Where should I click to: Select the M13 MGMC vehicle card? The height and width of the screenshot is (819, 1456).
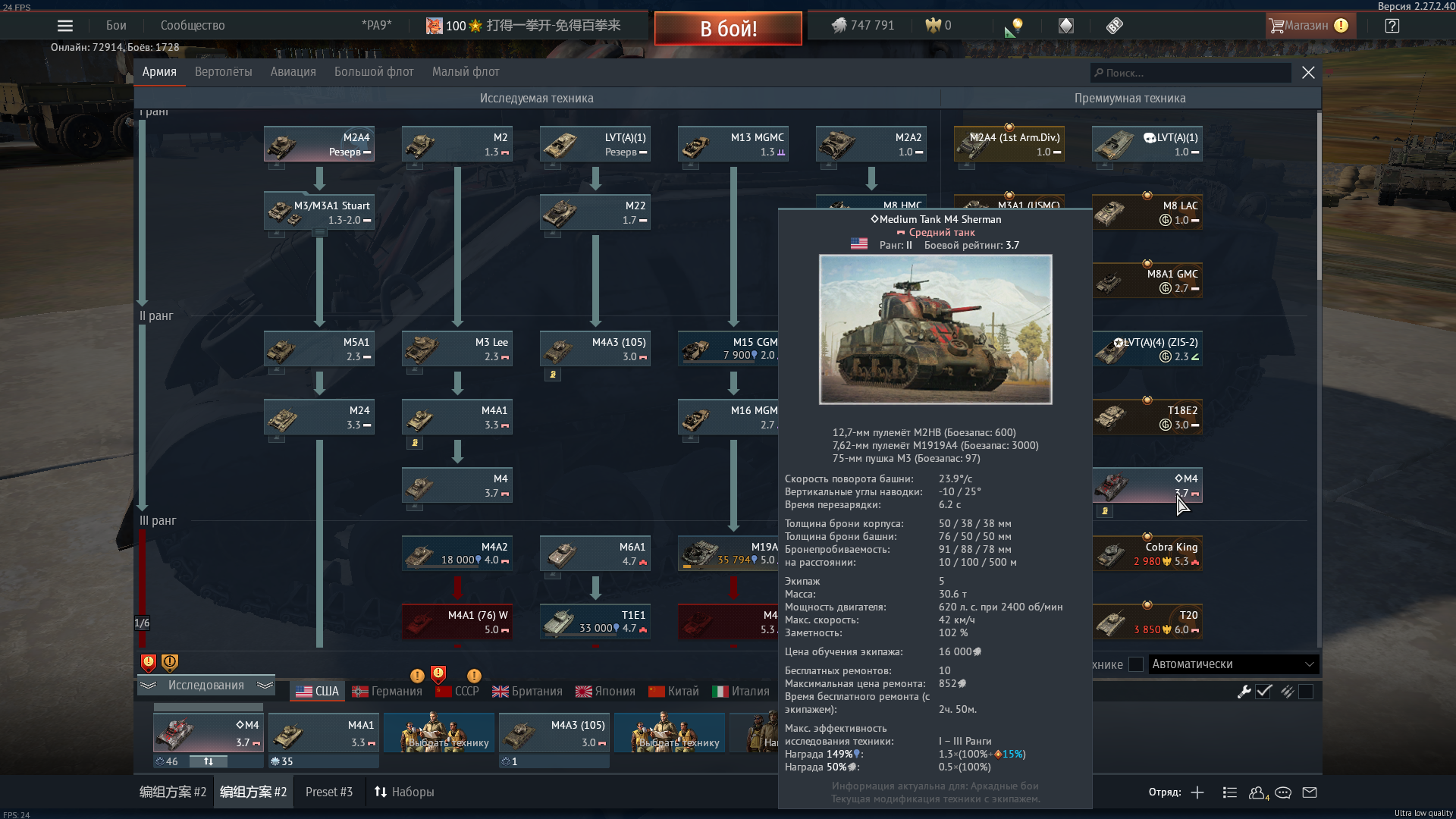tap(733, 144)
